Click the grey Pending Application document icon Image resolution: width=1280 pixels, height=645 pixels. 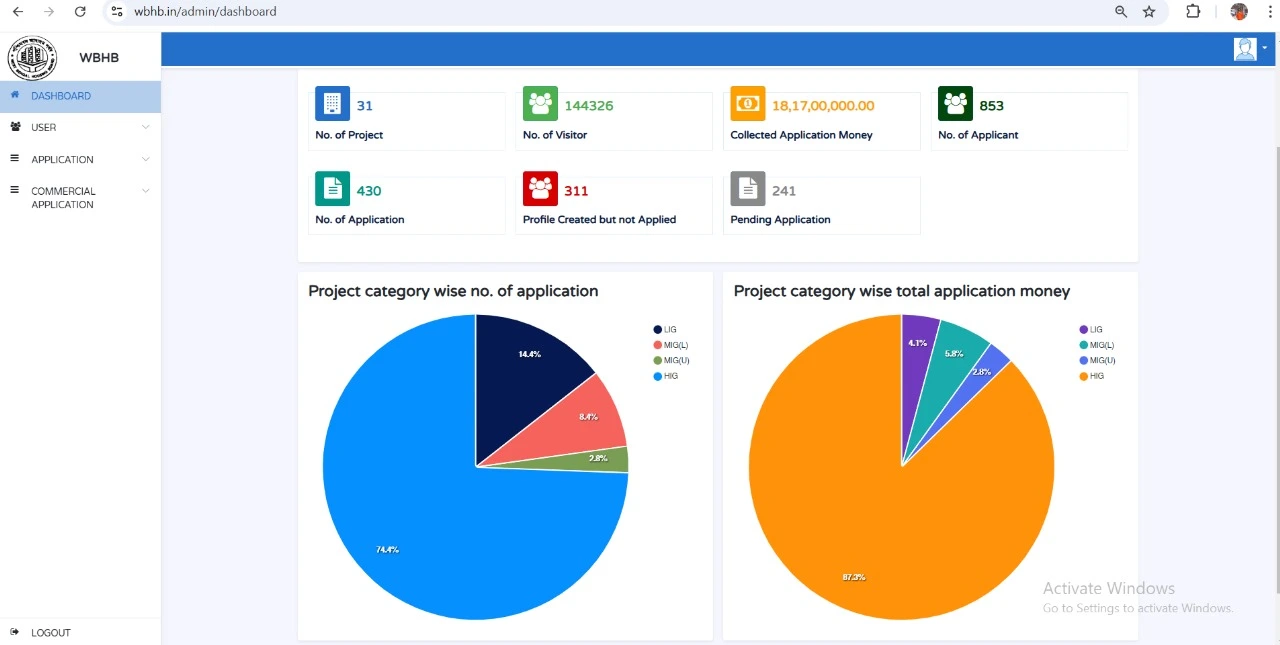748,188
